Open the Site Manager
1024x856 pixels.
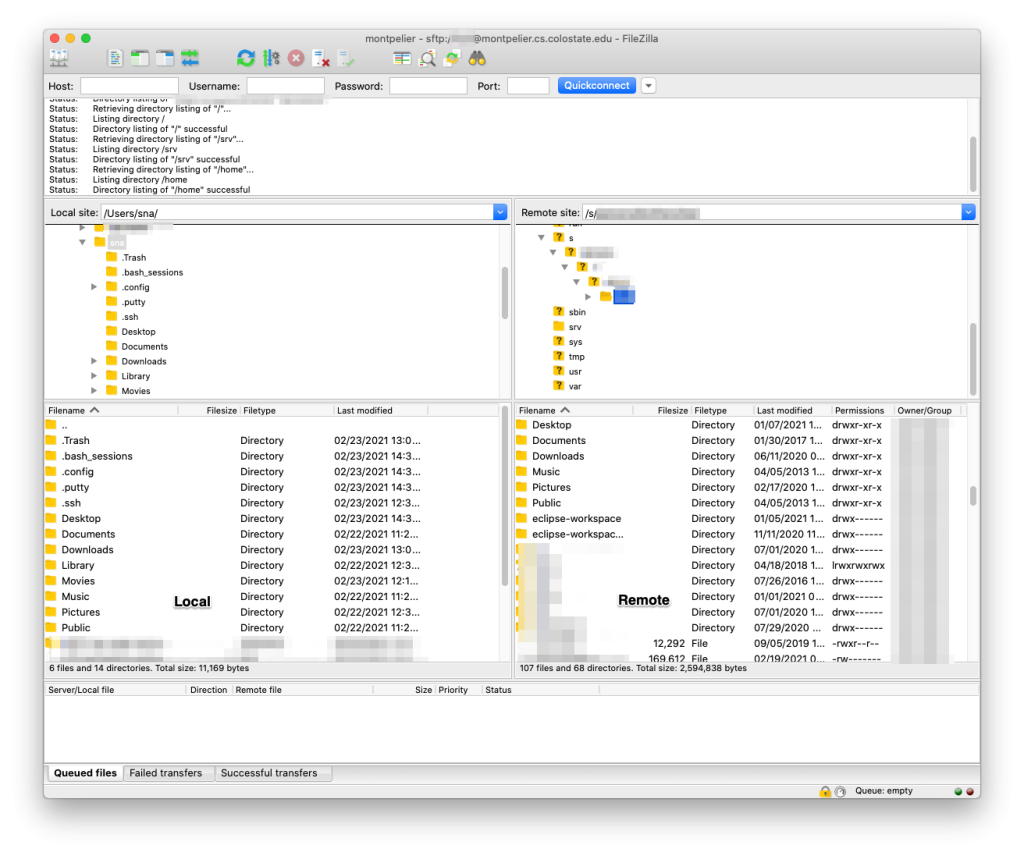coord(59,58)
